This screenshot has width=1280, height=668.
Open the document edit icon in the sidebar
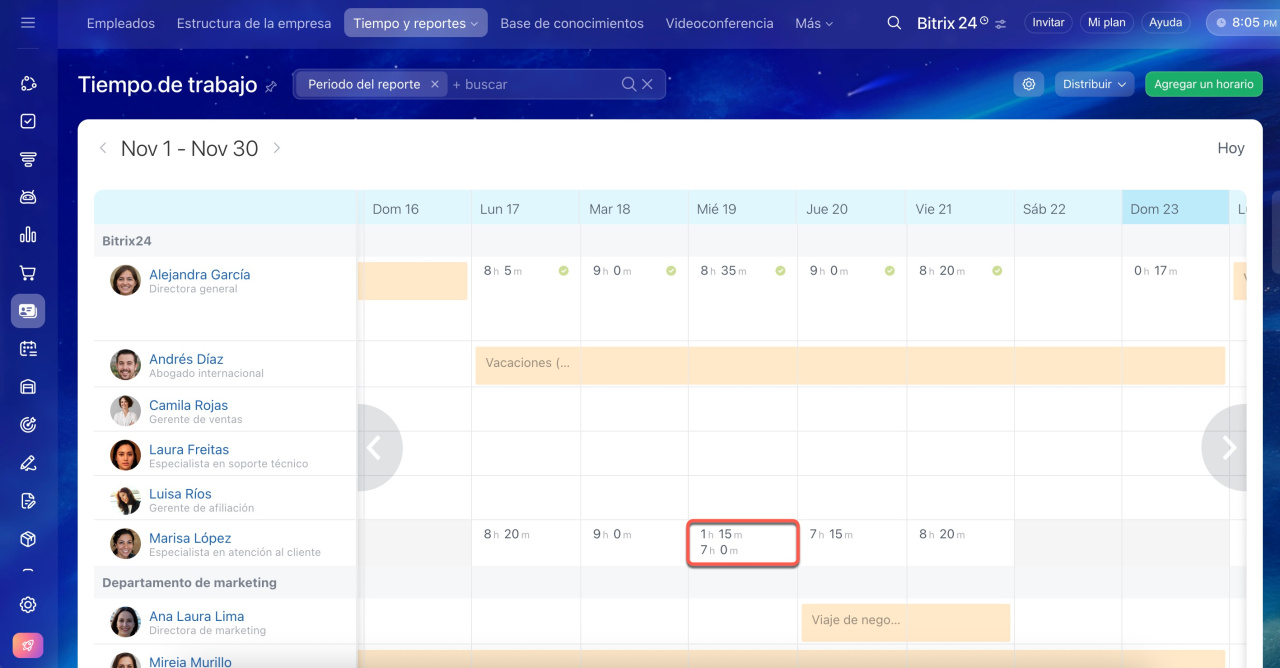click(28, 501)
